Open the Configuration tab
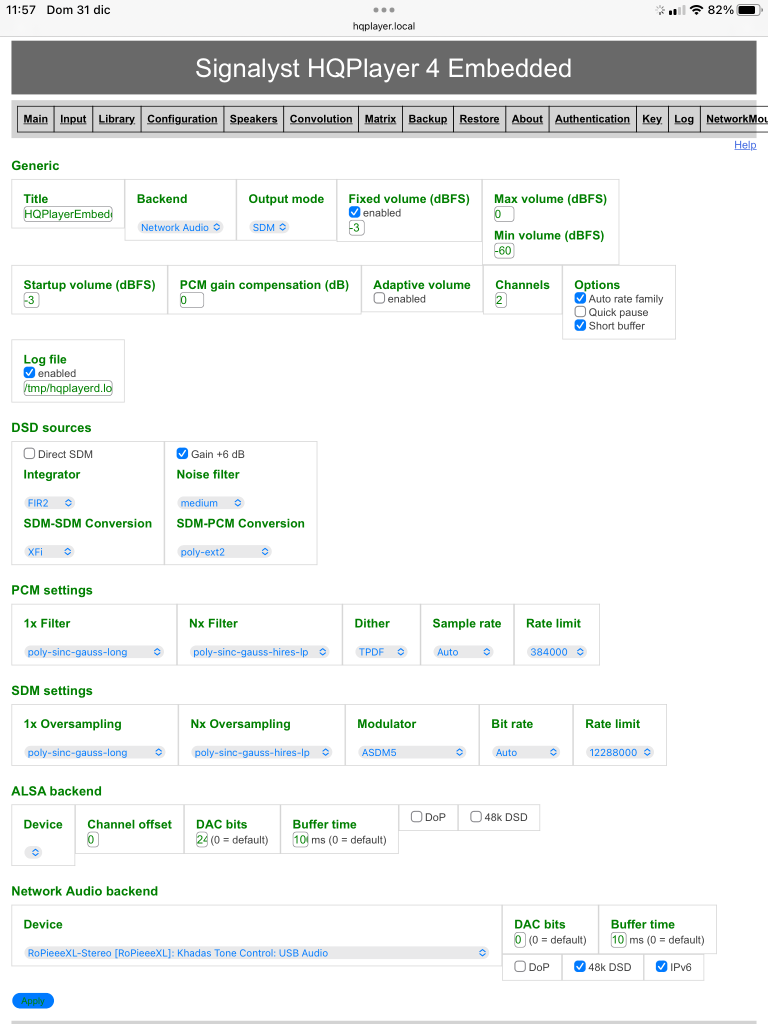The image size is (768, 1024). pyautogui.click(x=182, y=119)
